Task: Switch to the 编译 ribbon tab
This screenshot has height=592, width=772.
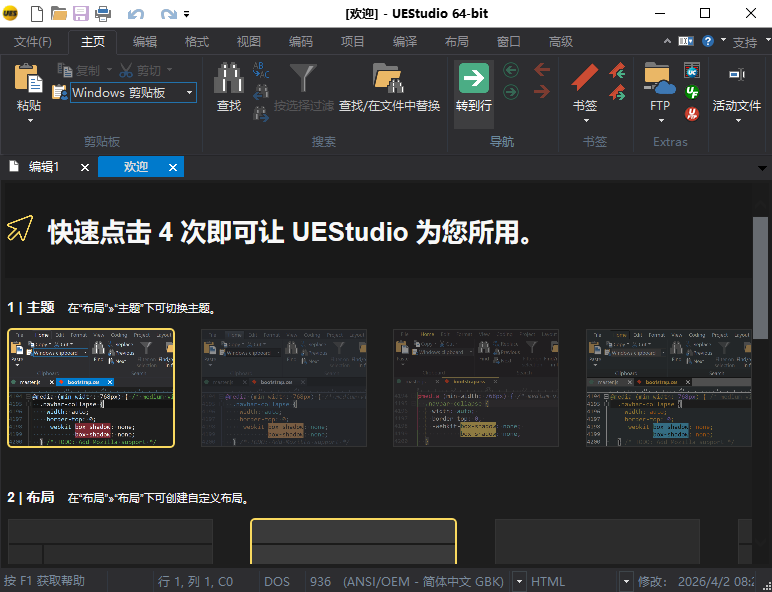Action: pyautogui.click(x=405, y=42)
